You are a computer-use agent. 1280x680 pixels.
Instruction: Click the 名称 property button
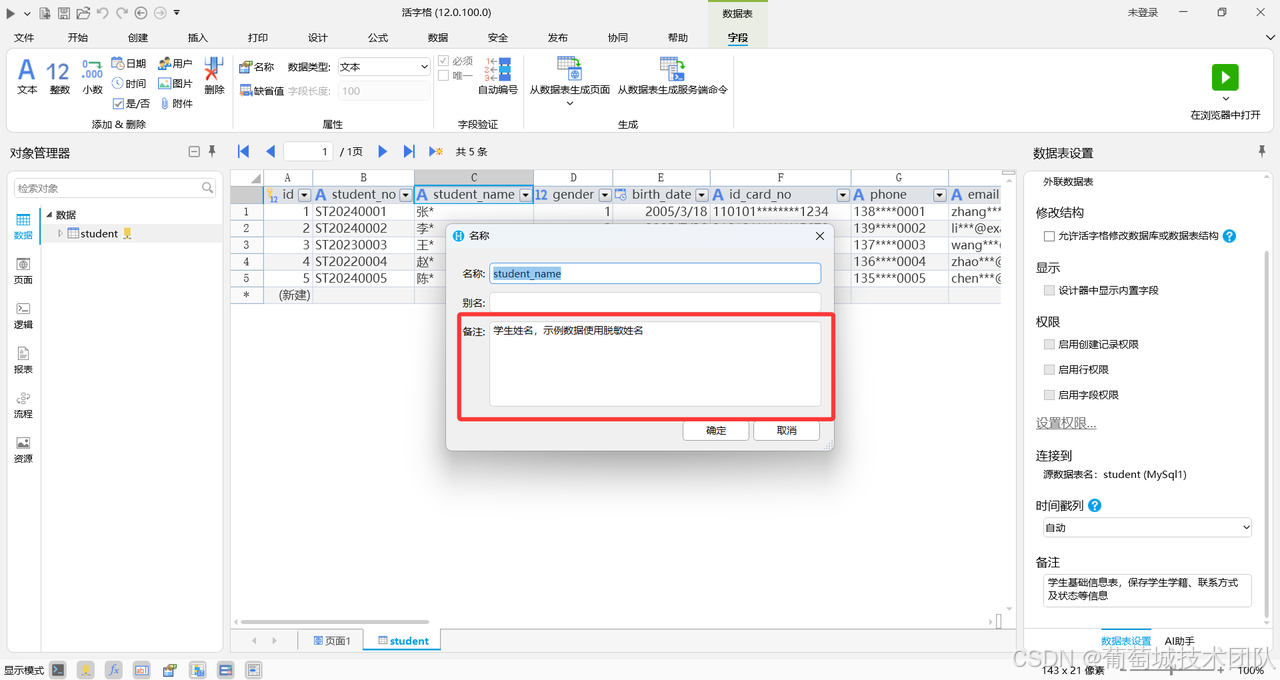tap(257, 67)
